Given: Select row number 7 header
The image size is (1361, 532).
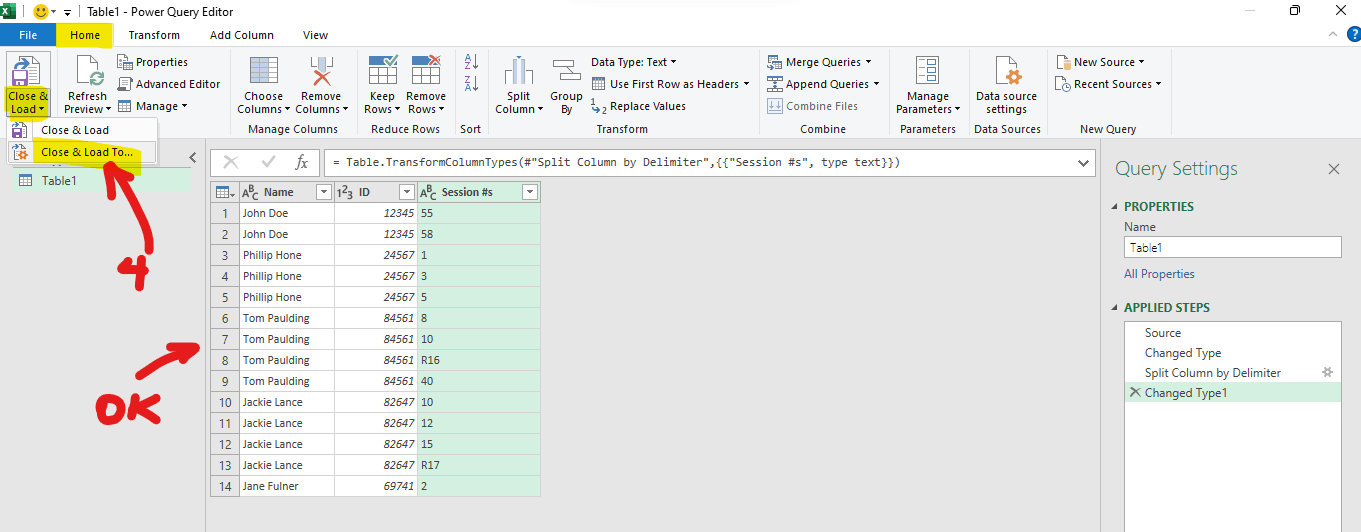Looking at the screenshot, I should [225, 339].
